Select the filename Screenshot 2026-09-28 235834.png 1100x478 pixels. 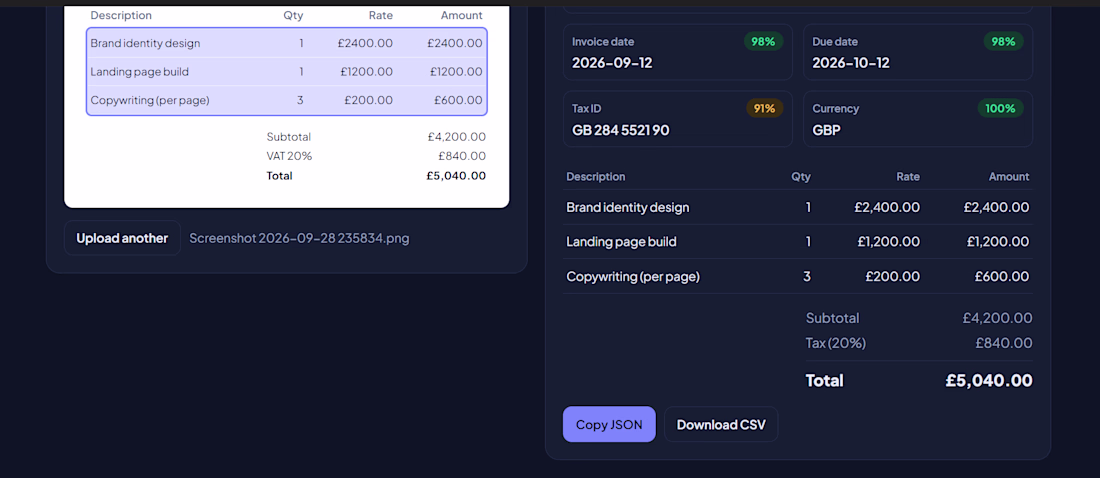pyautogui.click(x=300, y=238)
